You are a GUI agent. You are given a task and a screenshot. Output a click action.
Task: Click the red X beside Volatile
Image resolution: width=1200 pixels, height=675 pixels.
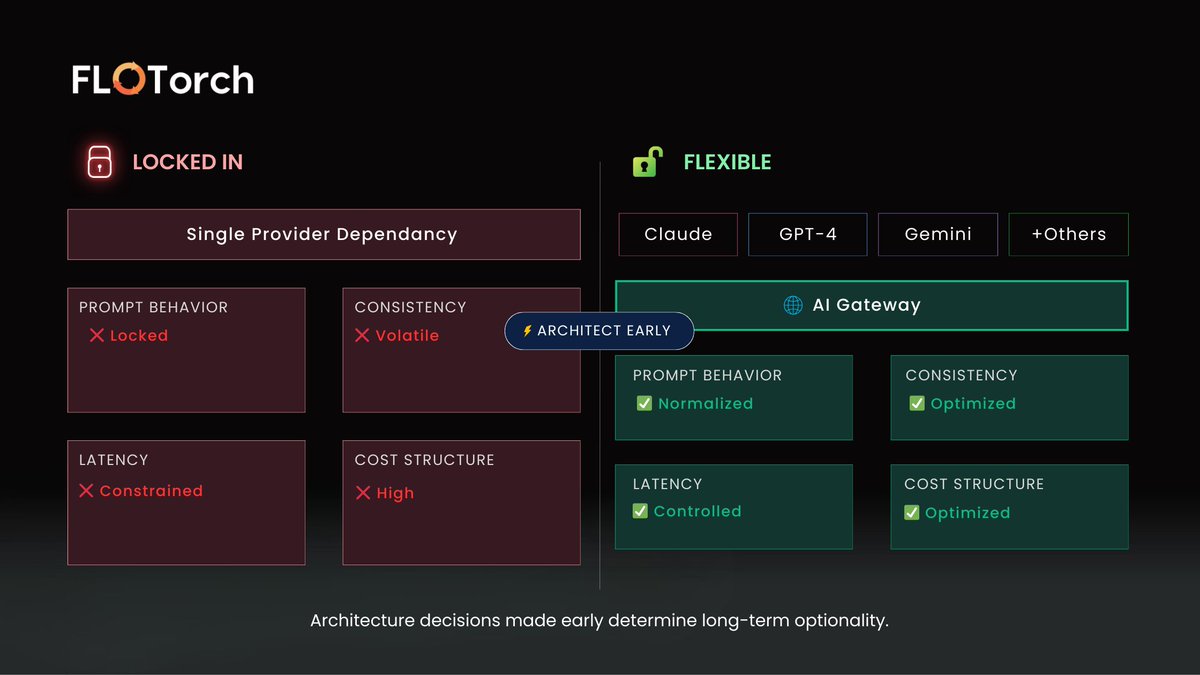[362, 336]
